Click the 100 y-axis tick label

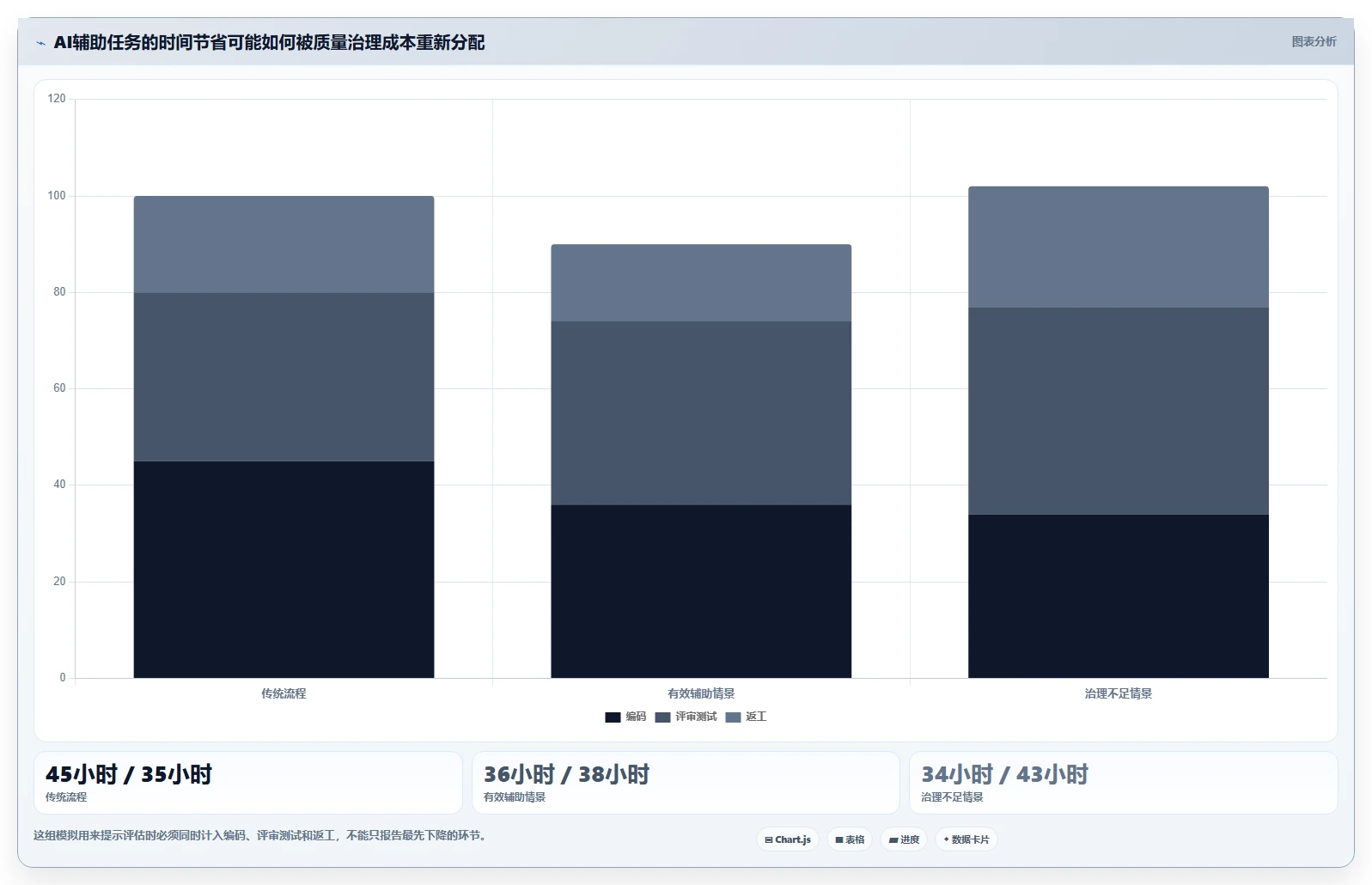pos(57,196)
